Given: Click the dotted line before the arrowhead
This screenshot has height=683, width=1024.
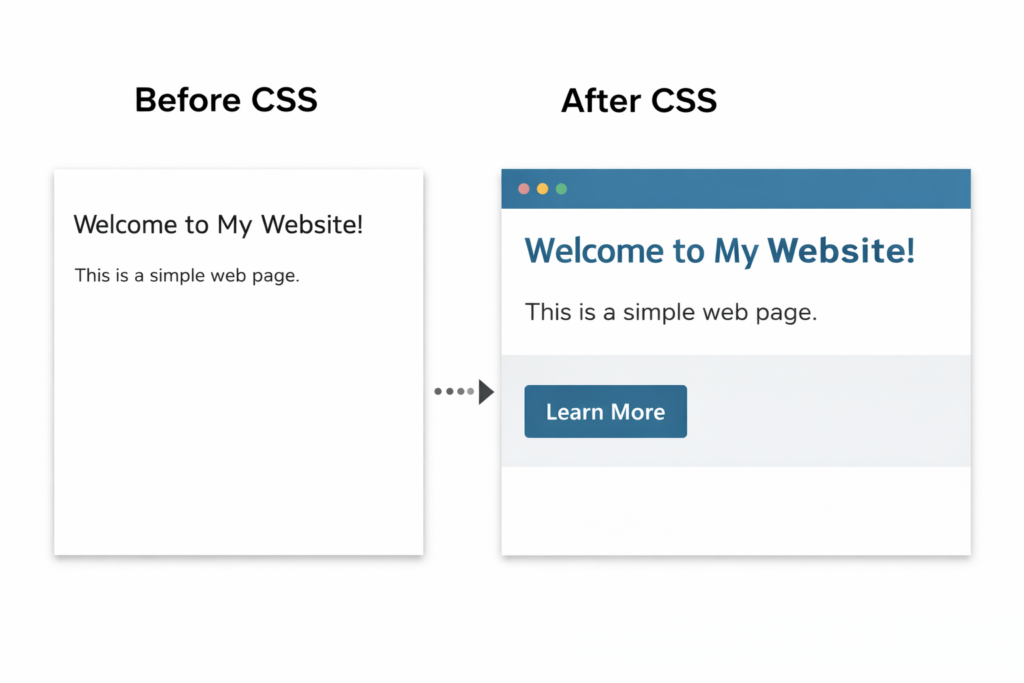Looking at the screenshot, I should (454, 392).
